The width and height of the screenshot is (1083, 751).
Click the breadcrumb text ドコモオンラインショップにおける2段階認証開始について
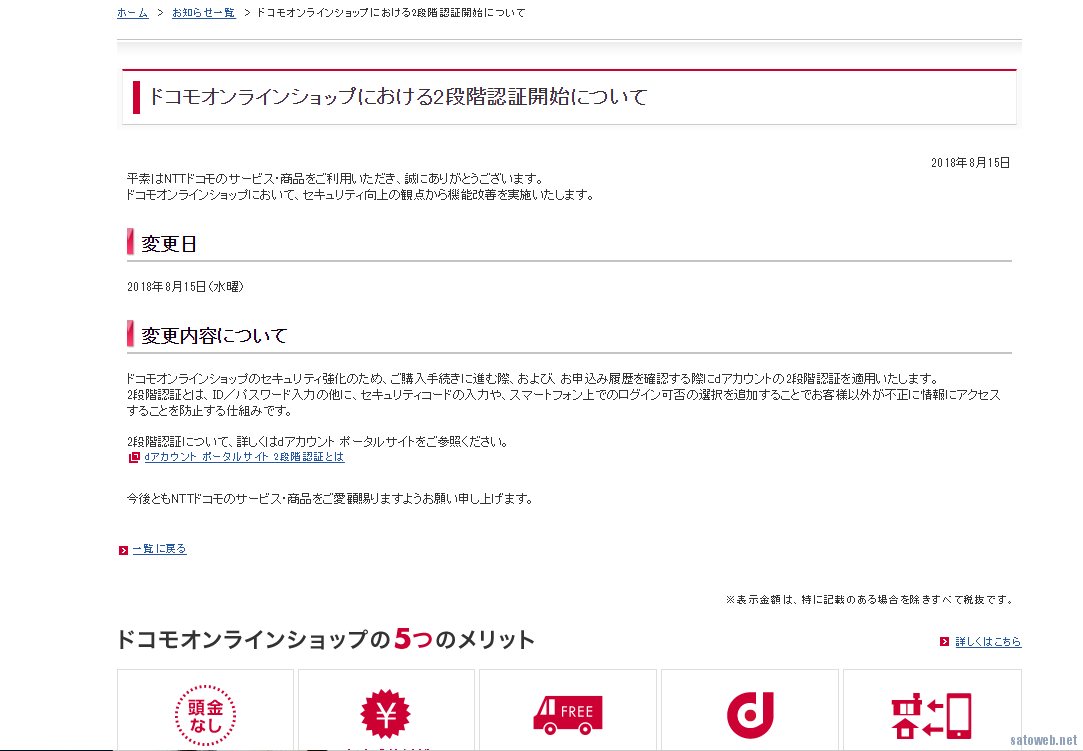point(391,12)
